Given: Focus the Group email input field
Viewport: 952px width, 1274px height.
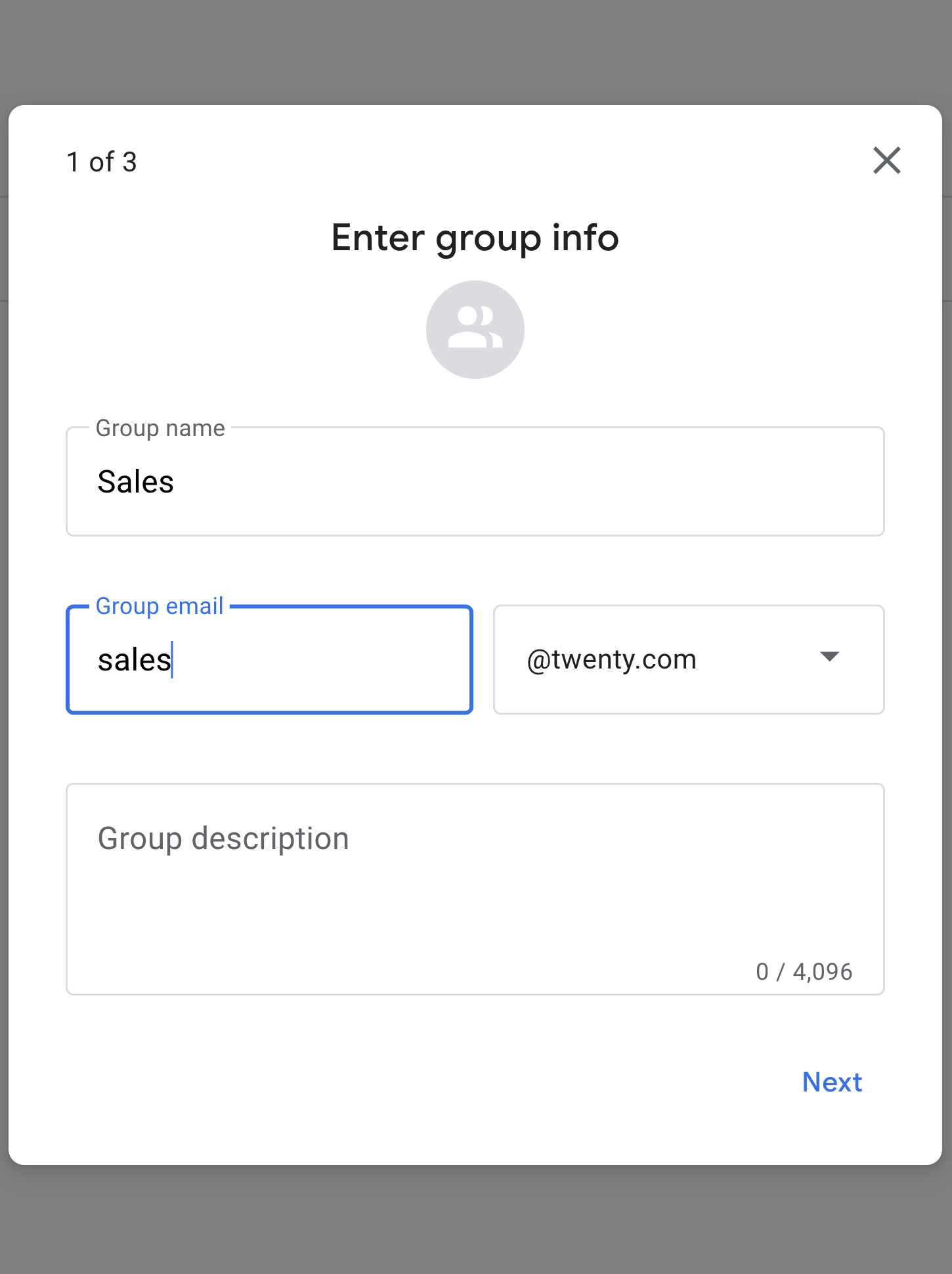Looking at the screenshot, I should (x=269, y=659).
